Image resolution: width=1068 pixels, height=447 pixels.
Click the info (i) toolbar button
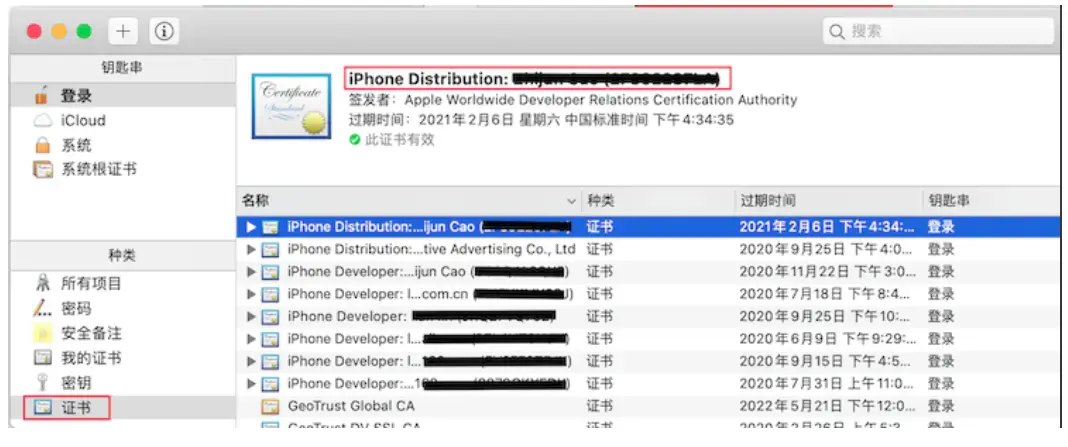[163, 31]
